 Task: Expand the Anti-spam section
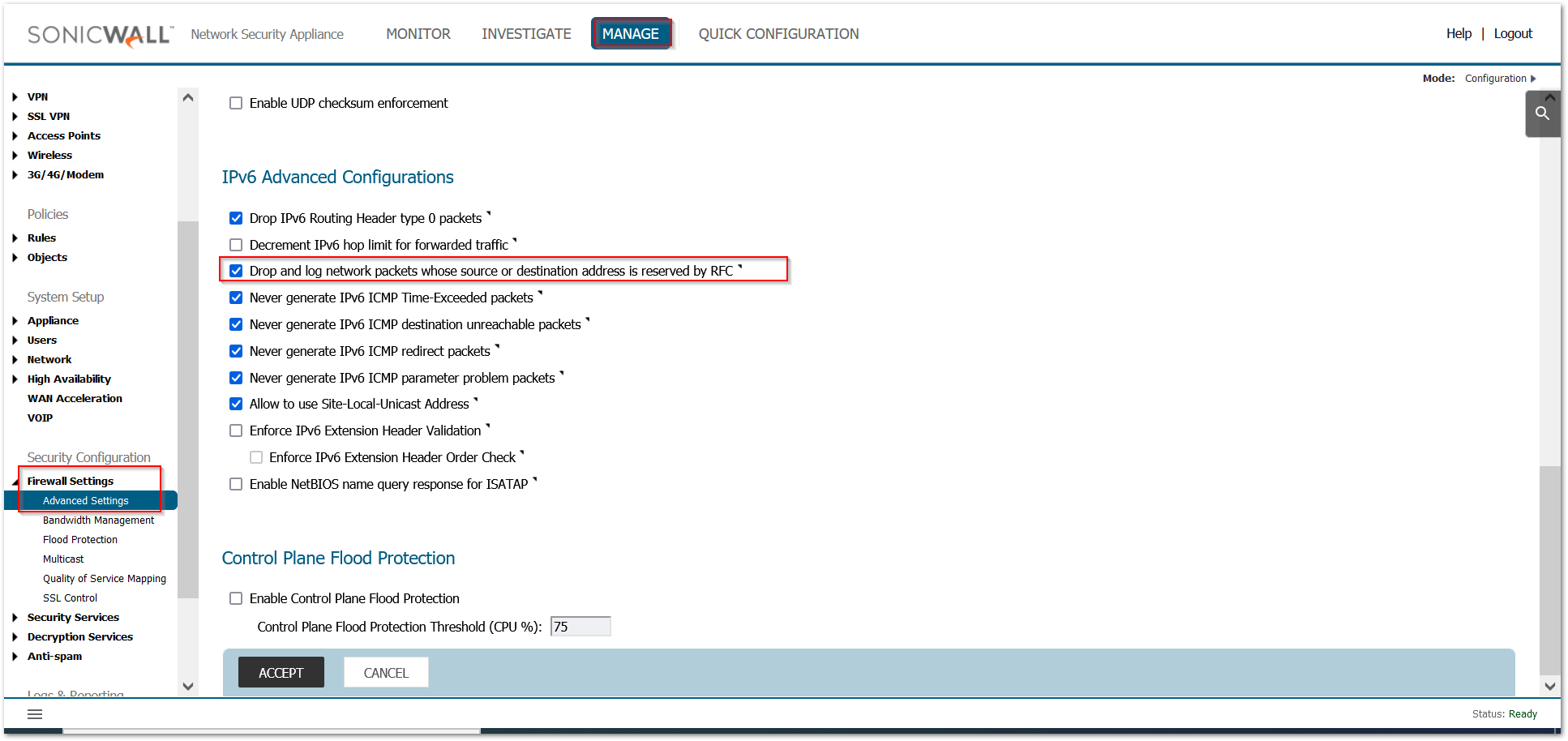click(x=15, y=656)
